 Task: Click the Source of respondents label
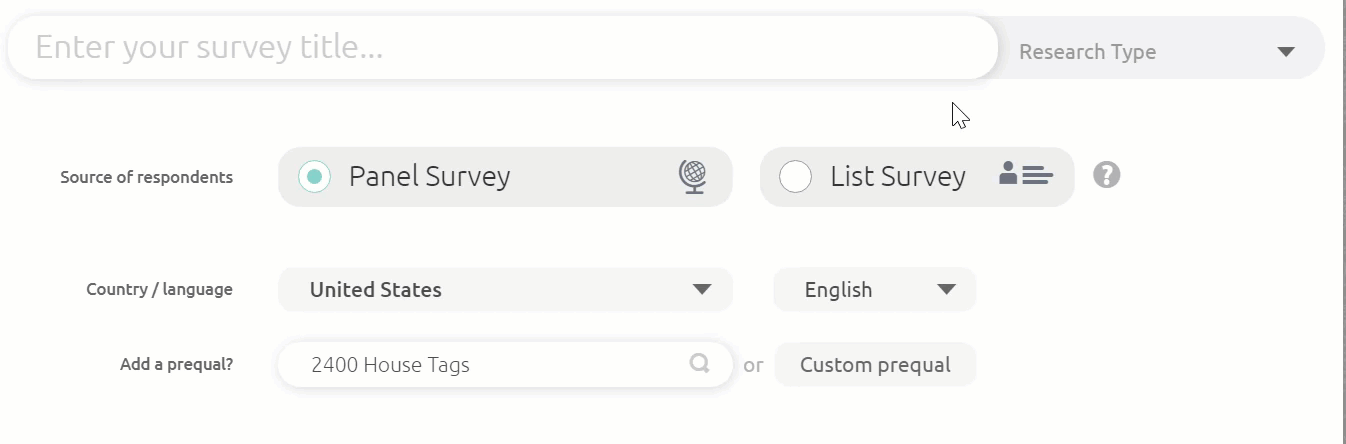(146, 177)
